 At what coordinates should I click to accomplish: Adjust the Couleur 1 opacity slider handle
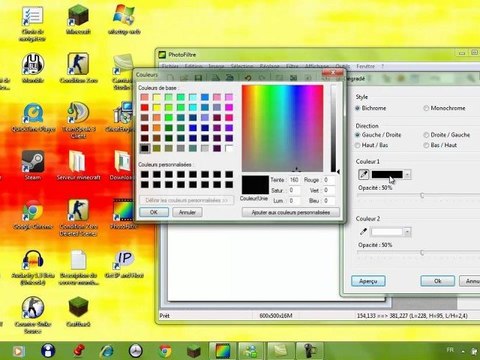[422, 195]
